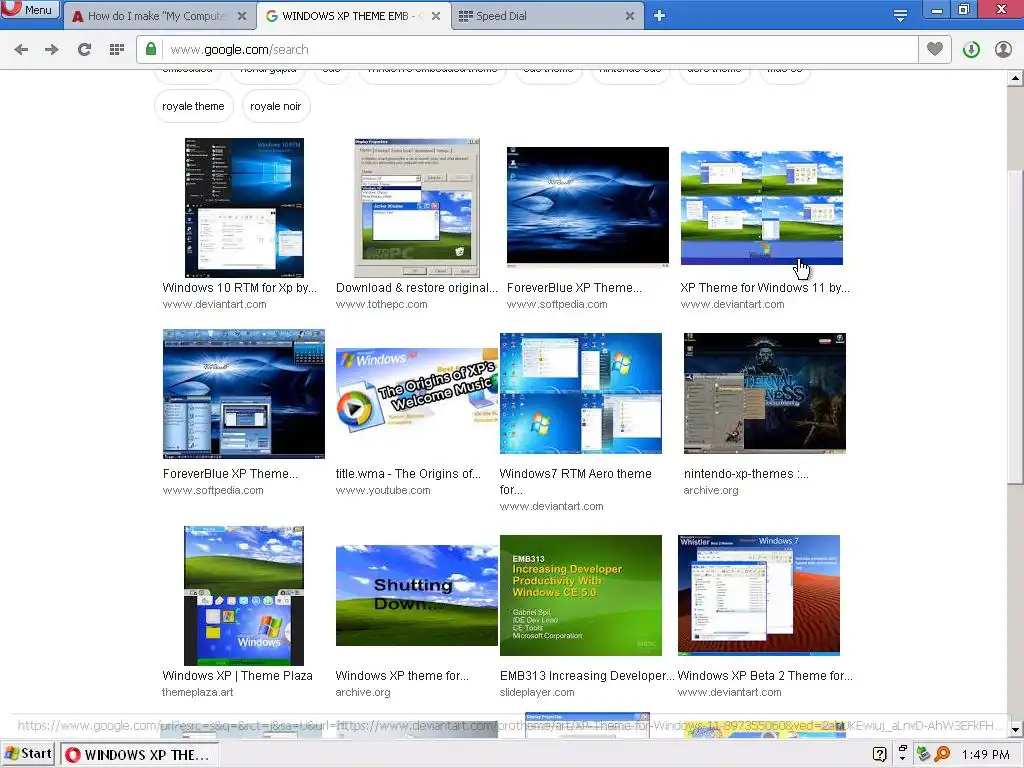Click the page scrollbar down arrow
This screenshot has height=768, width=1024.
(1015, 729)
